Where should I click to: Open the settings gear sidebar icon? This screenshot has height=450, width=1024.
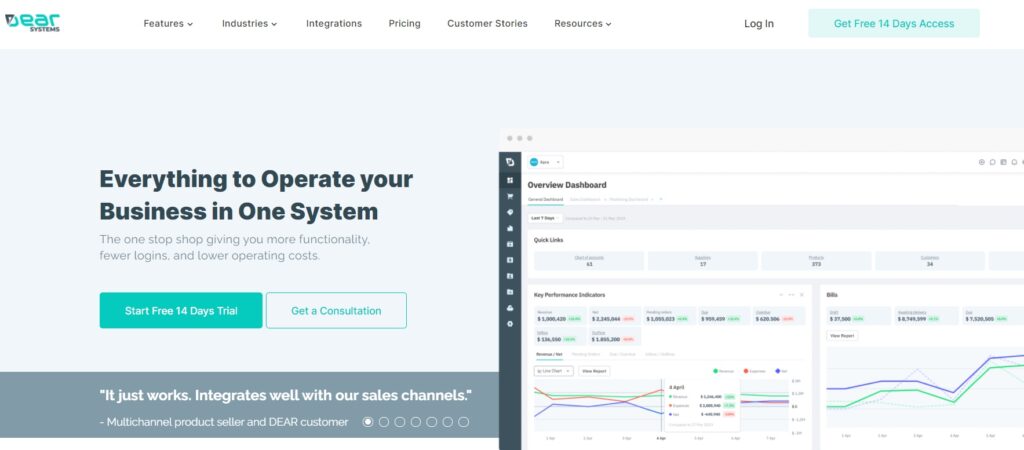pos(510,324)
